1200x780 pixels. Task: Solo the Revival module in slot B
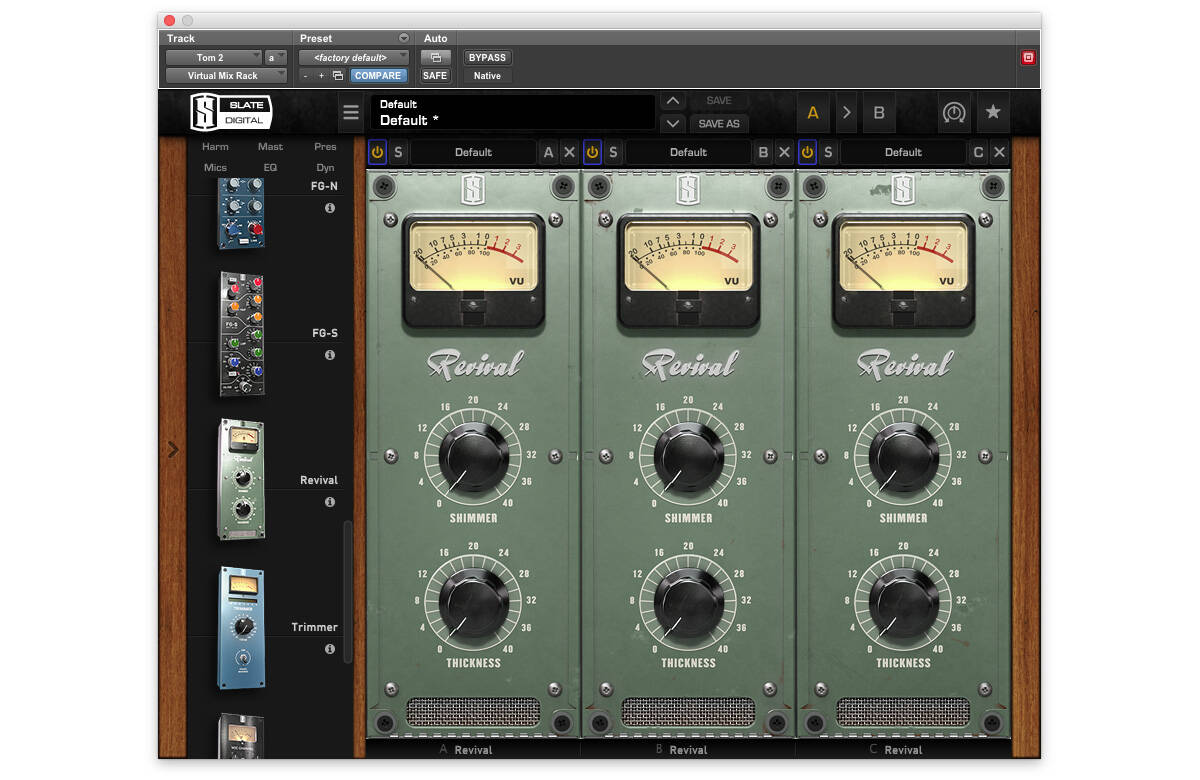coord(613,152)
